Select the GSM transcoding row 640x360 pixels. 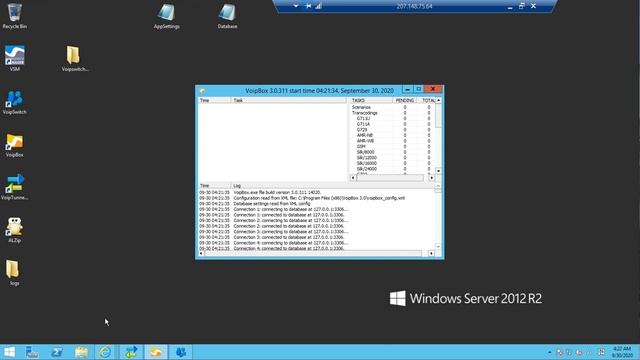(392, 147)
